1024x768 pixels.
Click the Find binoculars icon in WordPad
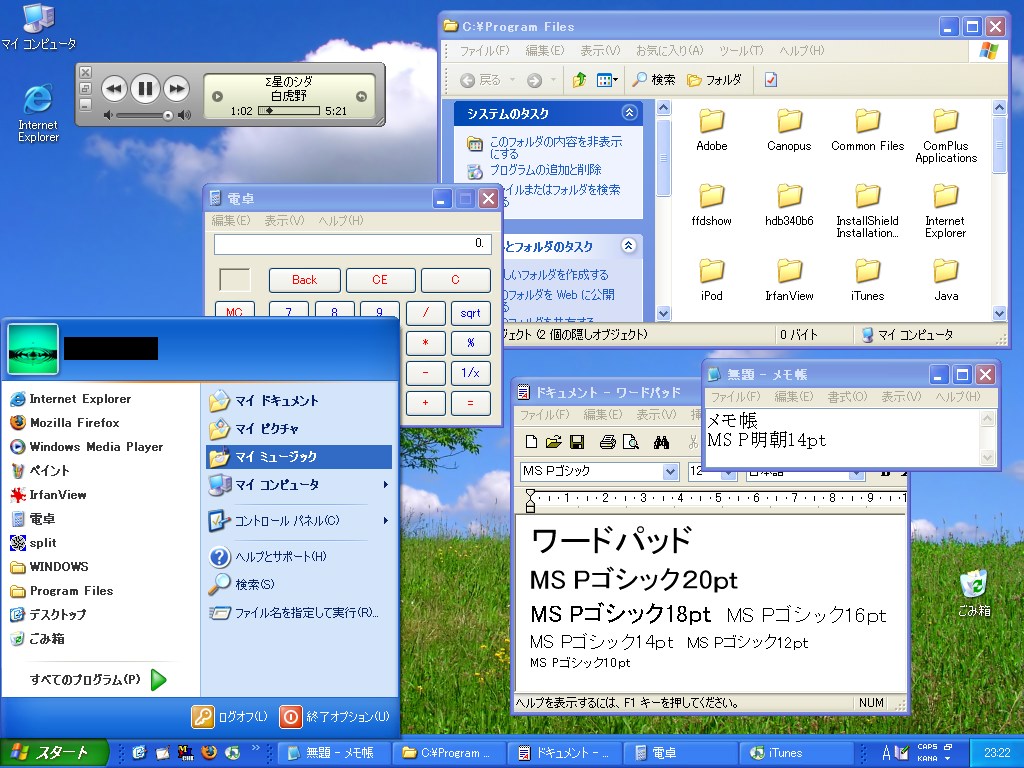(x=661, y=442)
